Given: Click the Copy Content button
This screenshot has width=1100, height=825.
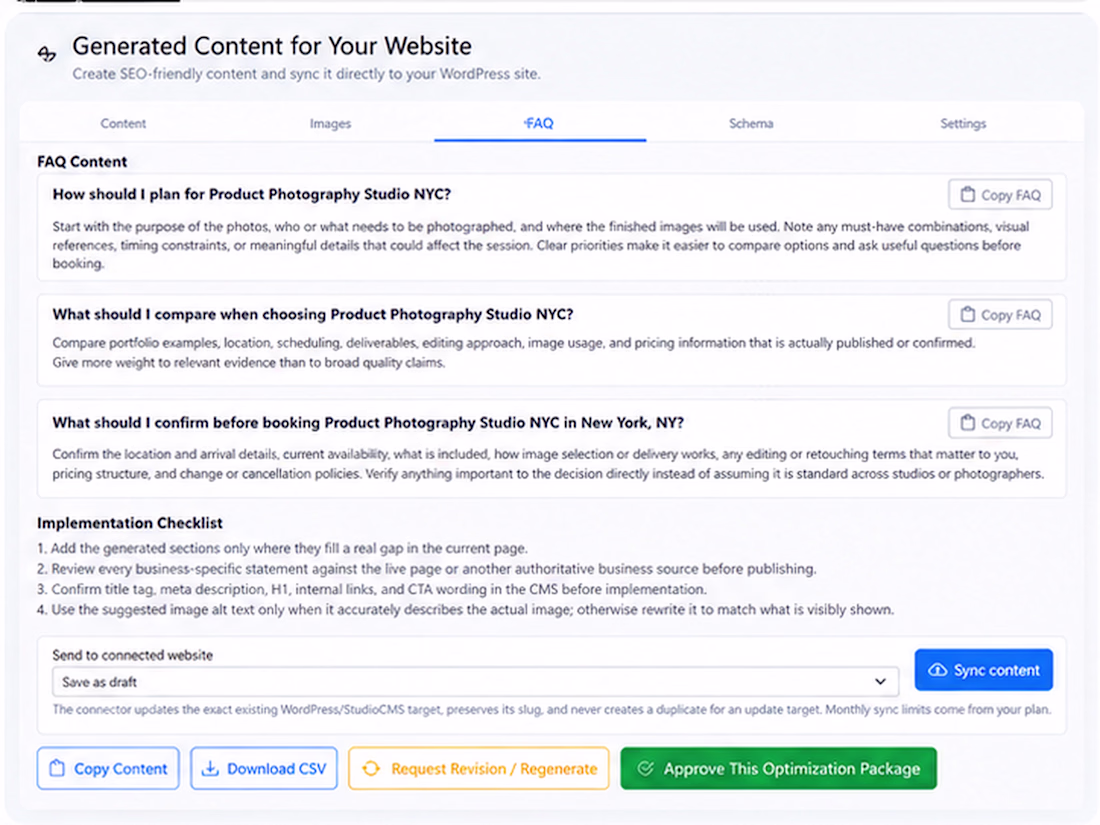Looking at the screenshot, I should click(108, 769).
